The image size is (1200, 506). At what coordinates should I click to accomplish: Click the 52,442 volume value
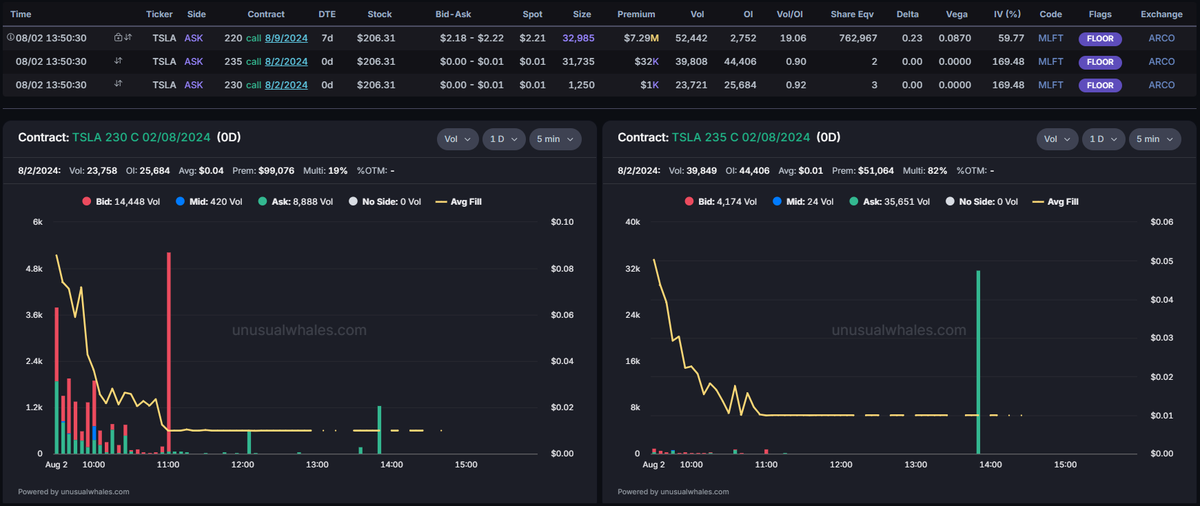click(691, 37)
